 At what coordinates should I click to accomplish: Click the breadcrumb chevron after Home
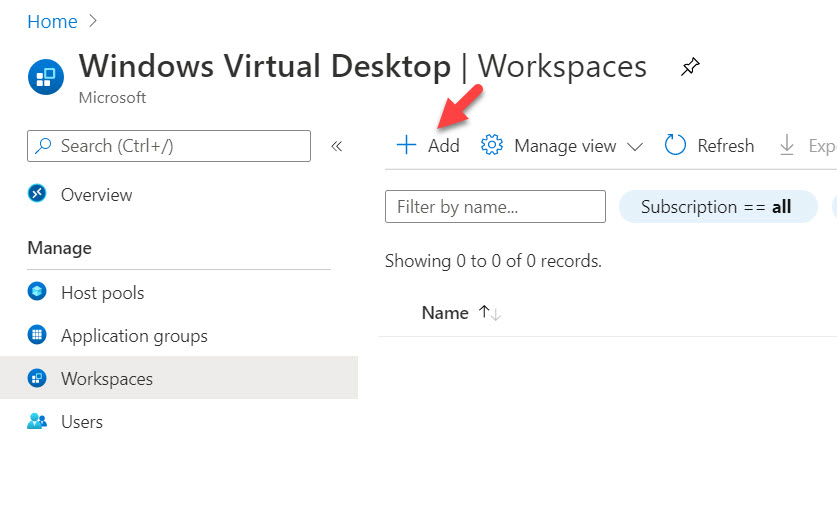(93, 21)
